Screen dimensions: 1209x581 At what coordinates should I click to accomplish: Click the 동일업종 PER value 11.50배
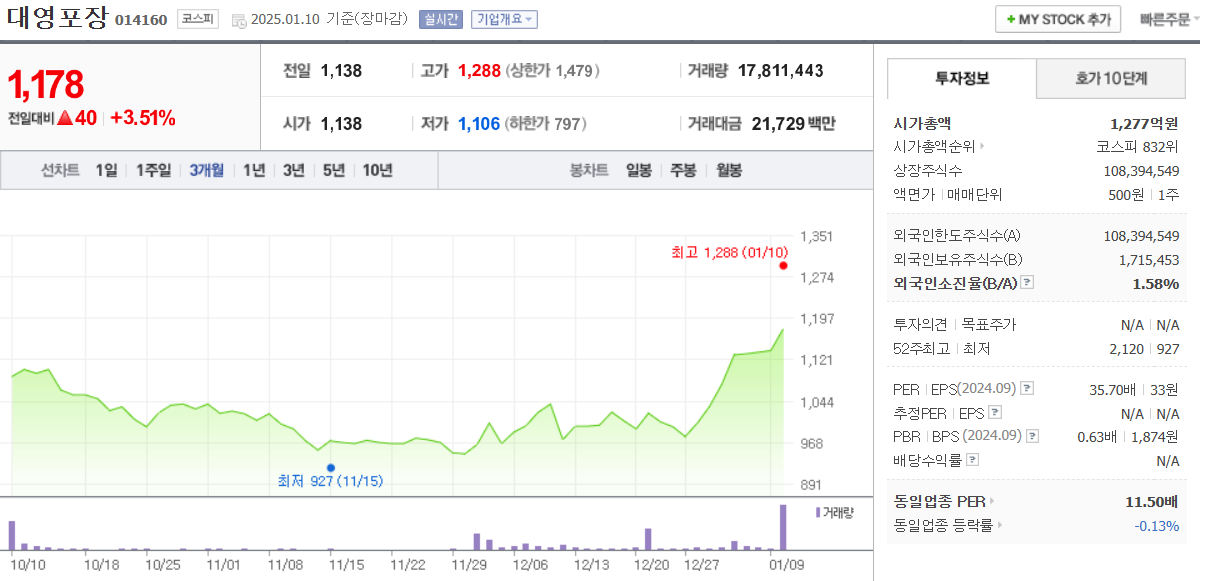(x=1152, y=501)
